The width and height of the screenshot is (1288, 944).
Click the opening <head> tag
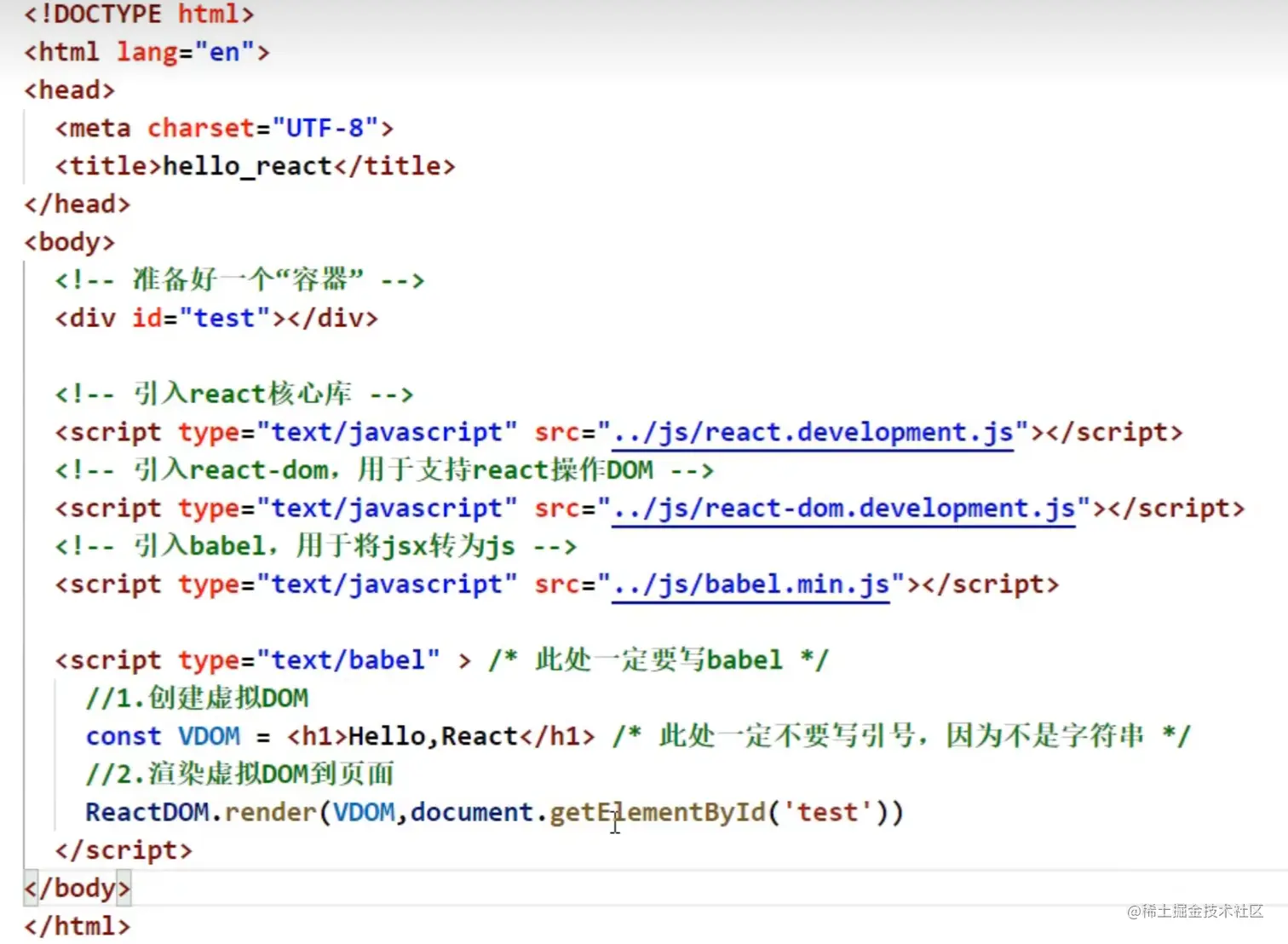coord(69,90)
